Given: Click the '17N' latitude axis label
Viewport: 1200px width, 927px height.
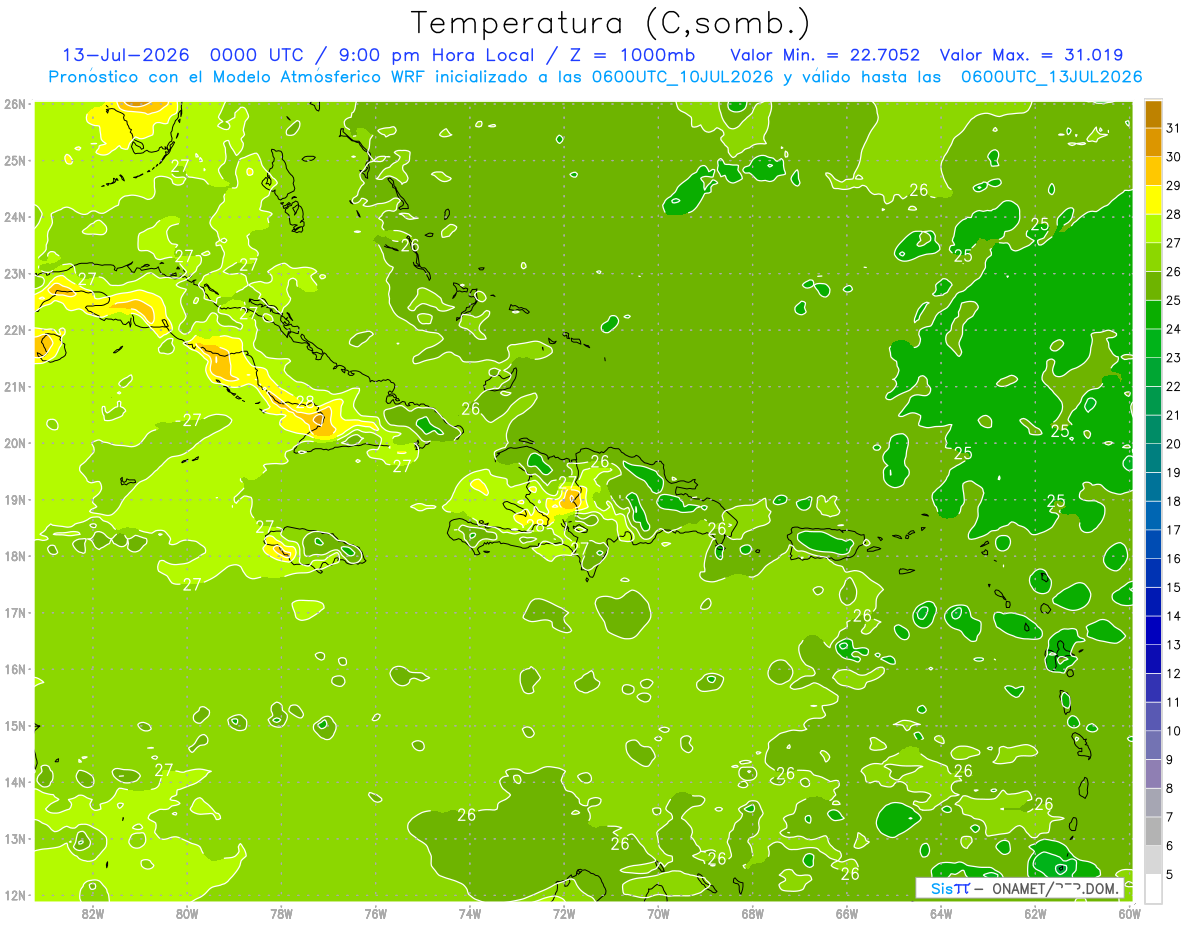Looking at the screenshot, I should tap(14, 612).
